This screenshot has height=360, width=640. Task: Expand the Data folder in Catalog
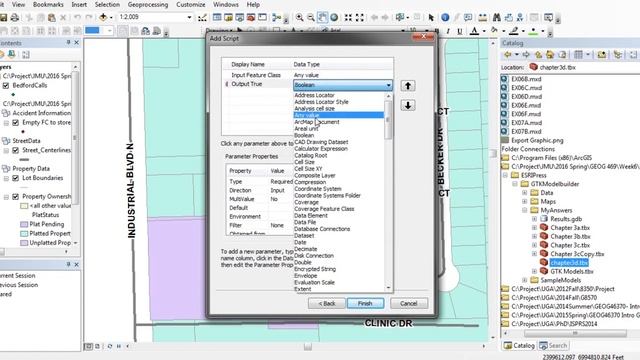[525, 193]
